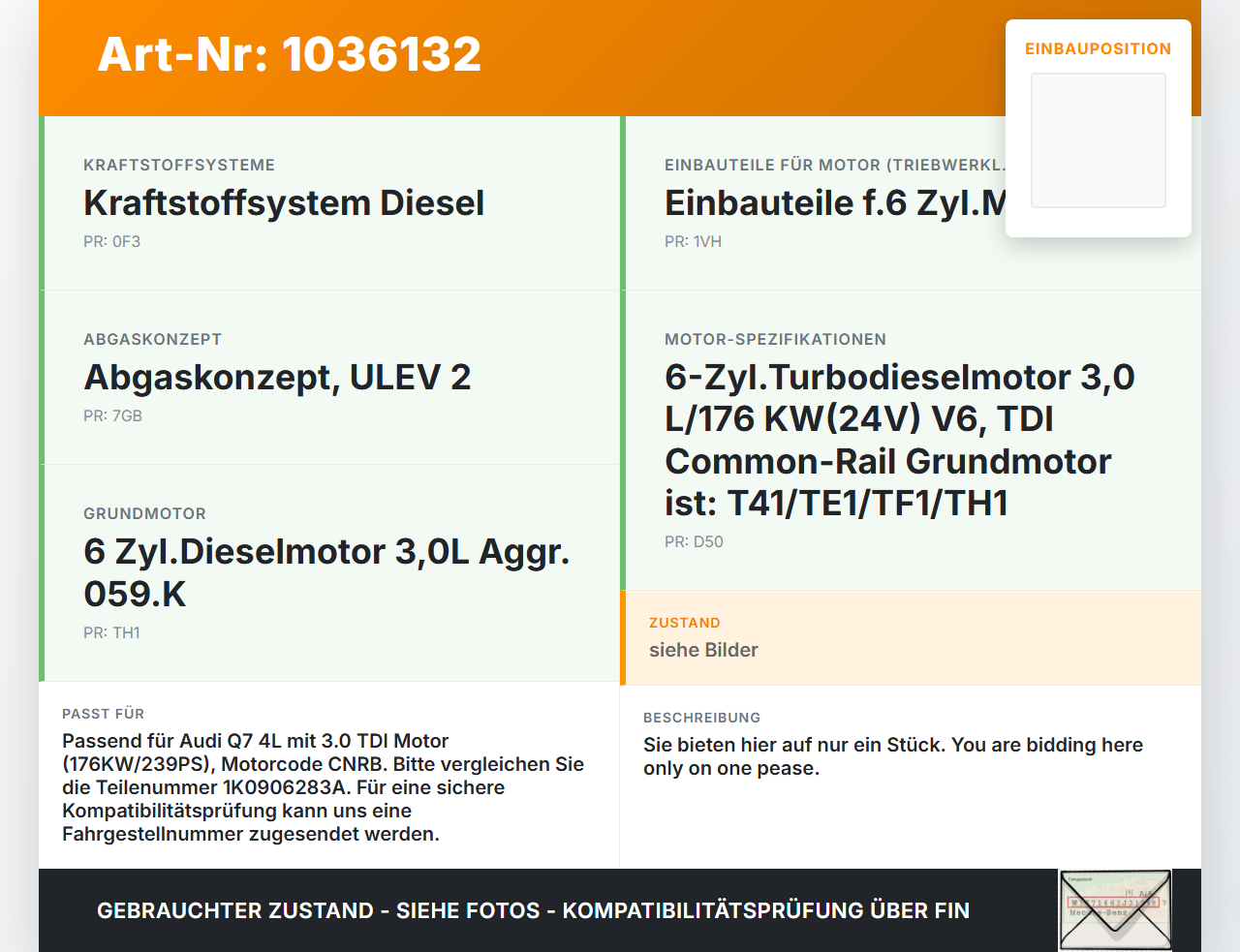Image resolution: width=1240 pixels, height=952 pixels.
Task: Open the Einbauposition image placeholder
Action: [1099, 140]
